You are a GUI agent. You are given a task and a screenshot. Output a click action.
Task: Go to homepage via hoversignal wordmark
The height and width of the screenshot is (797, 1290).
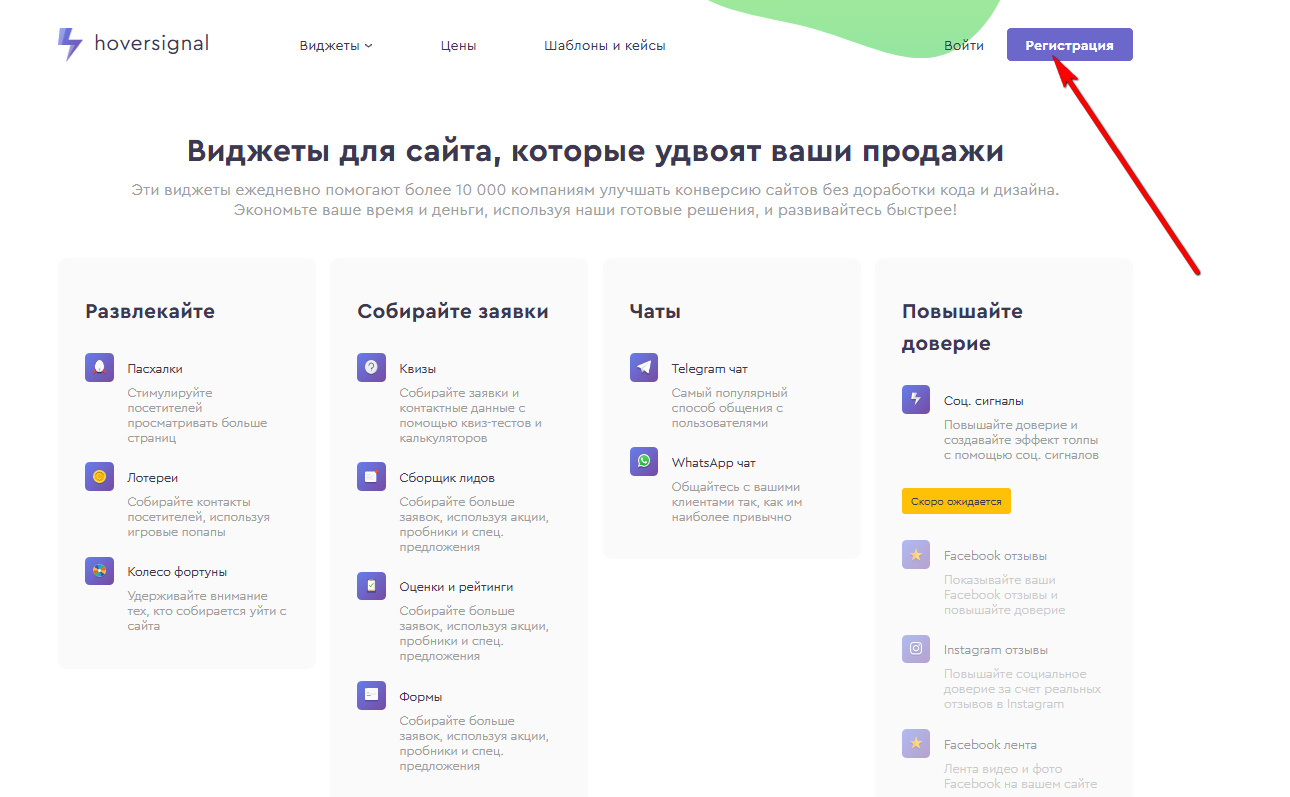(x=152, y=43)
